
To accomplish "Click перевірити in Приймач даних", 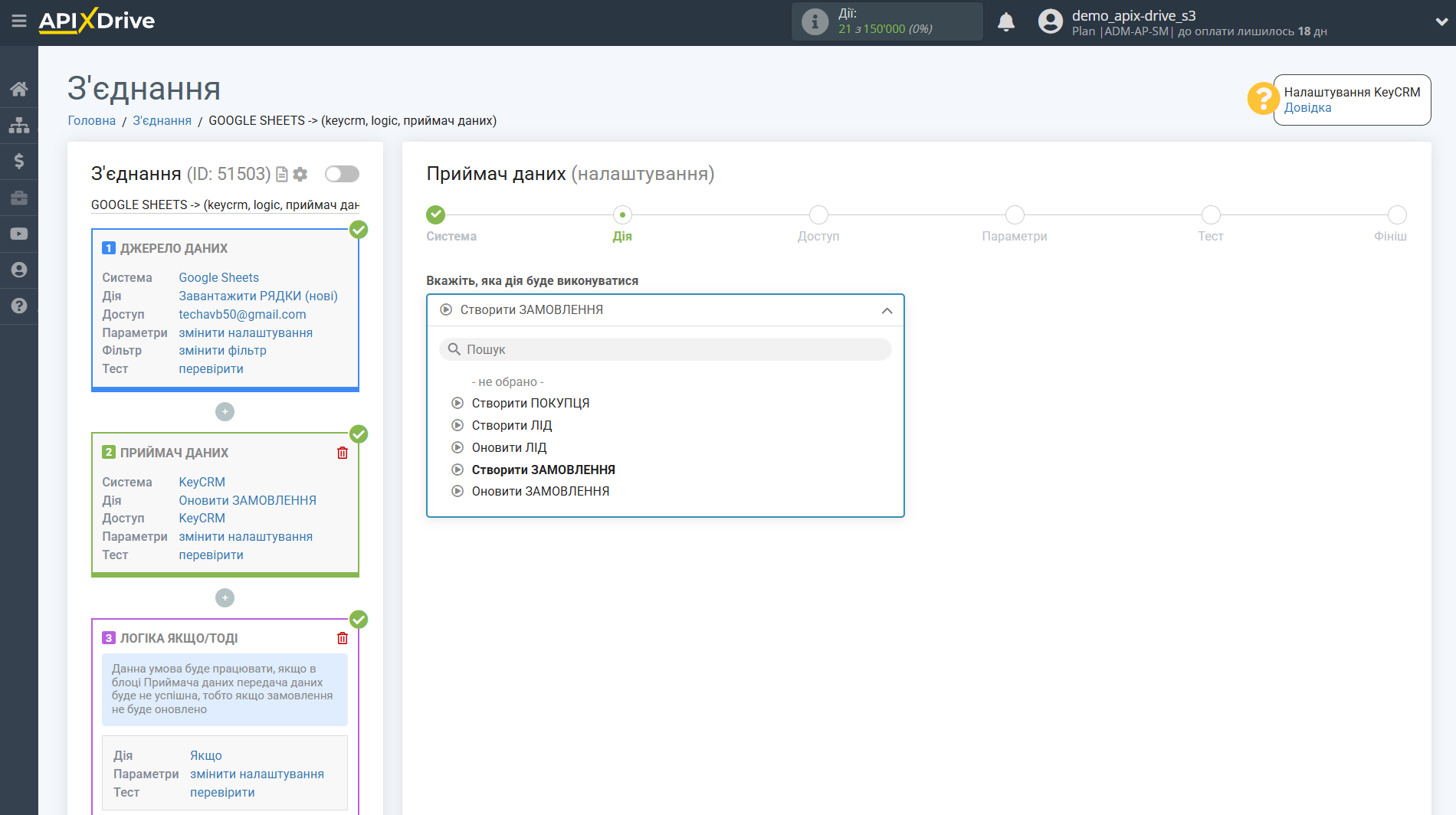I will 211,555.
